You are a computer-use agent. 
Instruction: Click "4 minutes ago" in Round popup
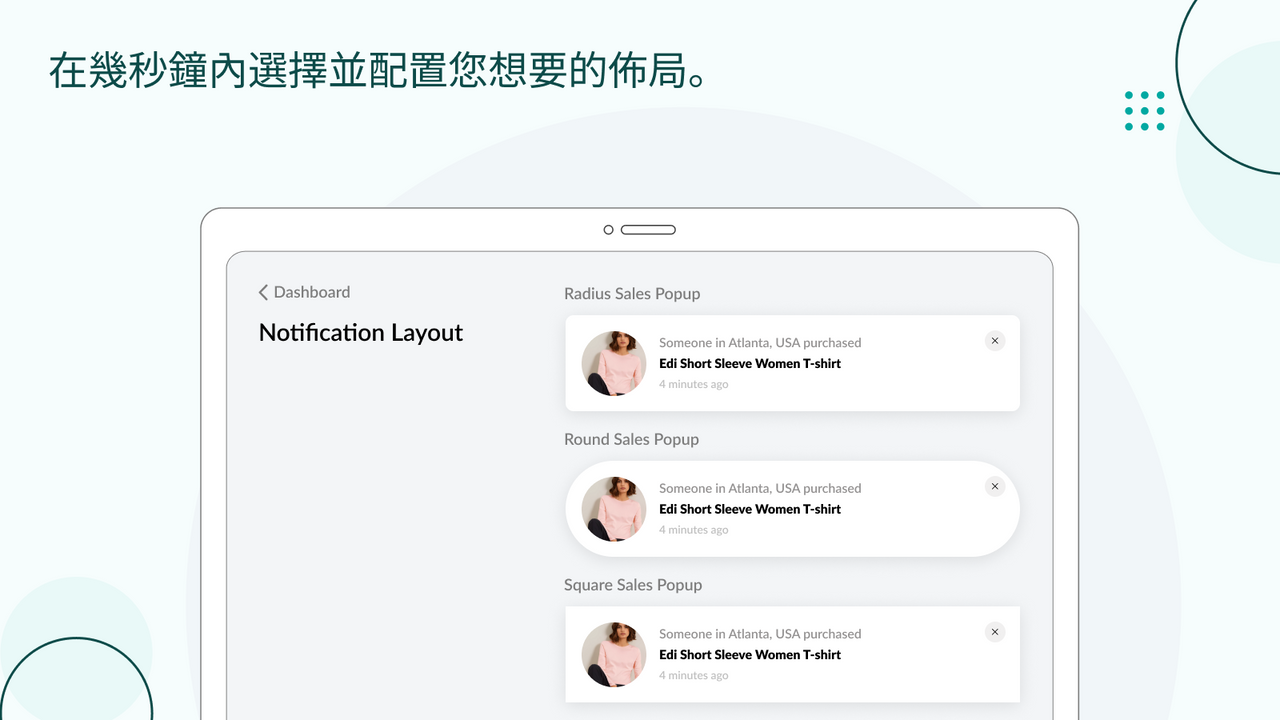click(693, 530)
